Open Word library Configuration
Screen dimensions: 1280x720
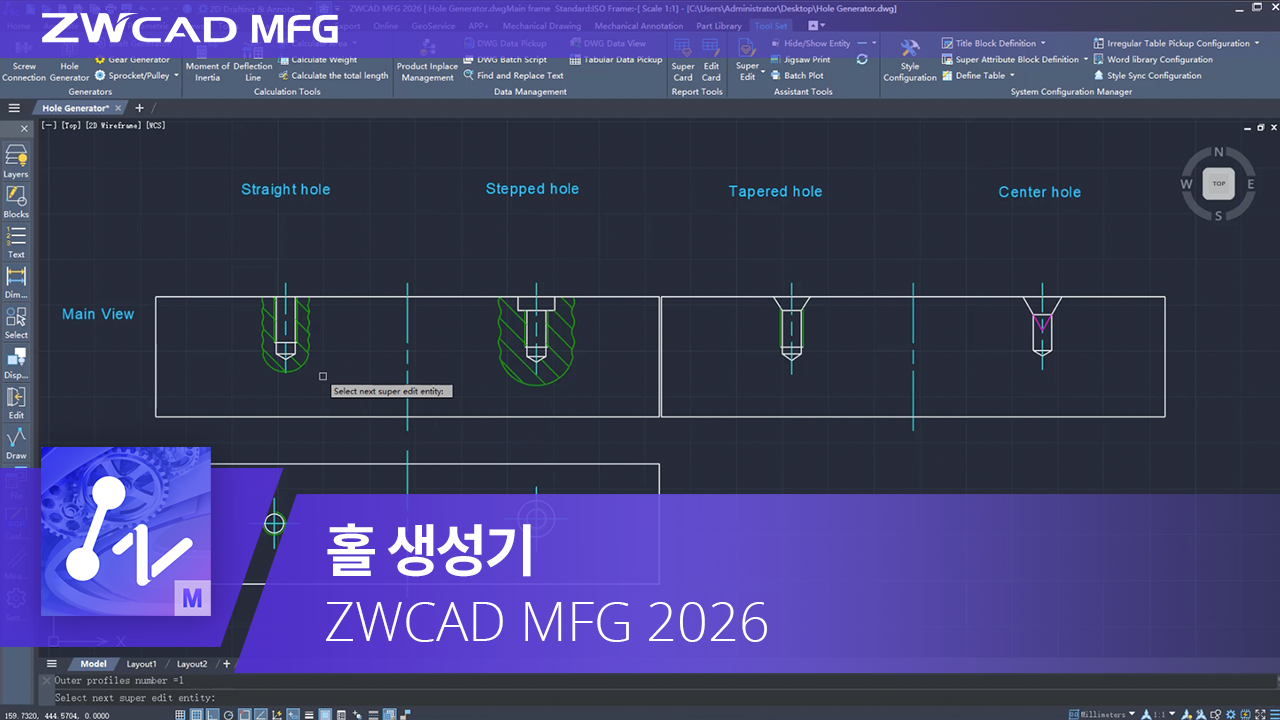tap(1153, 60)
